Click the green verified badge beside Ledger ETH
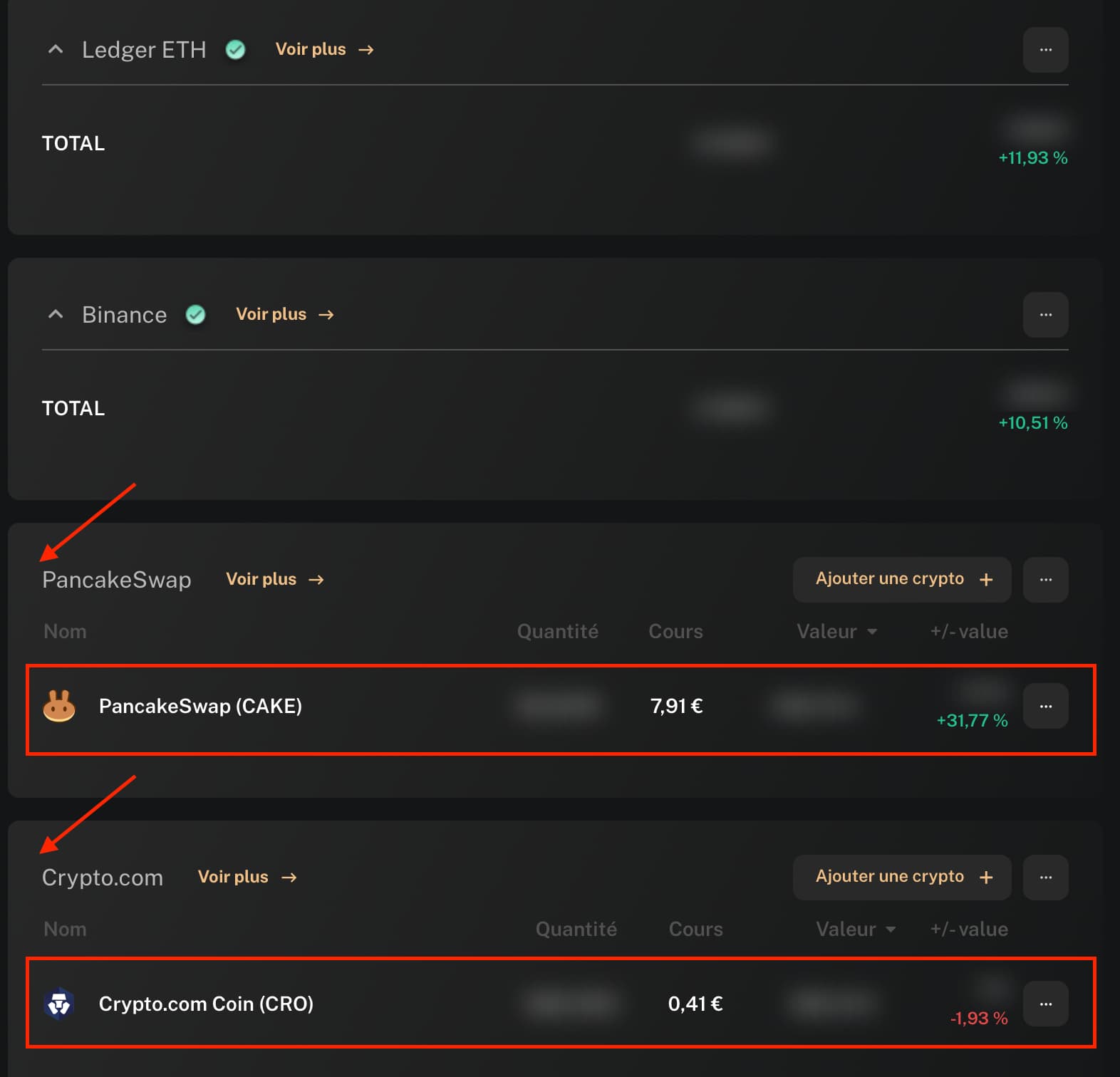Screen dimensions: 1120x1077 click(x=235, y=50)
